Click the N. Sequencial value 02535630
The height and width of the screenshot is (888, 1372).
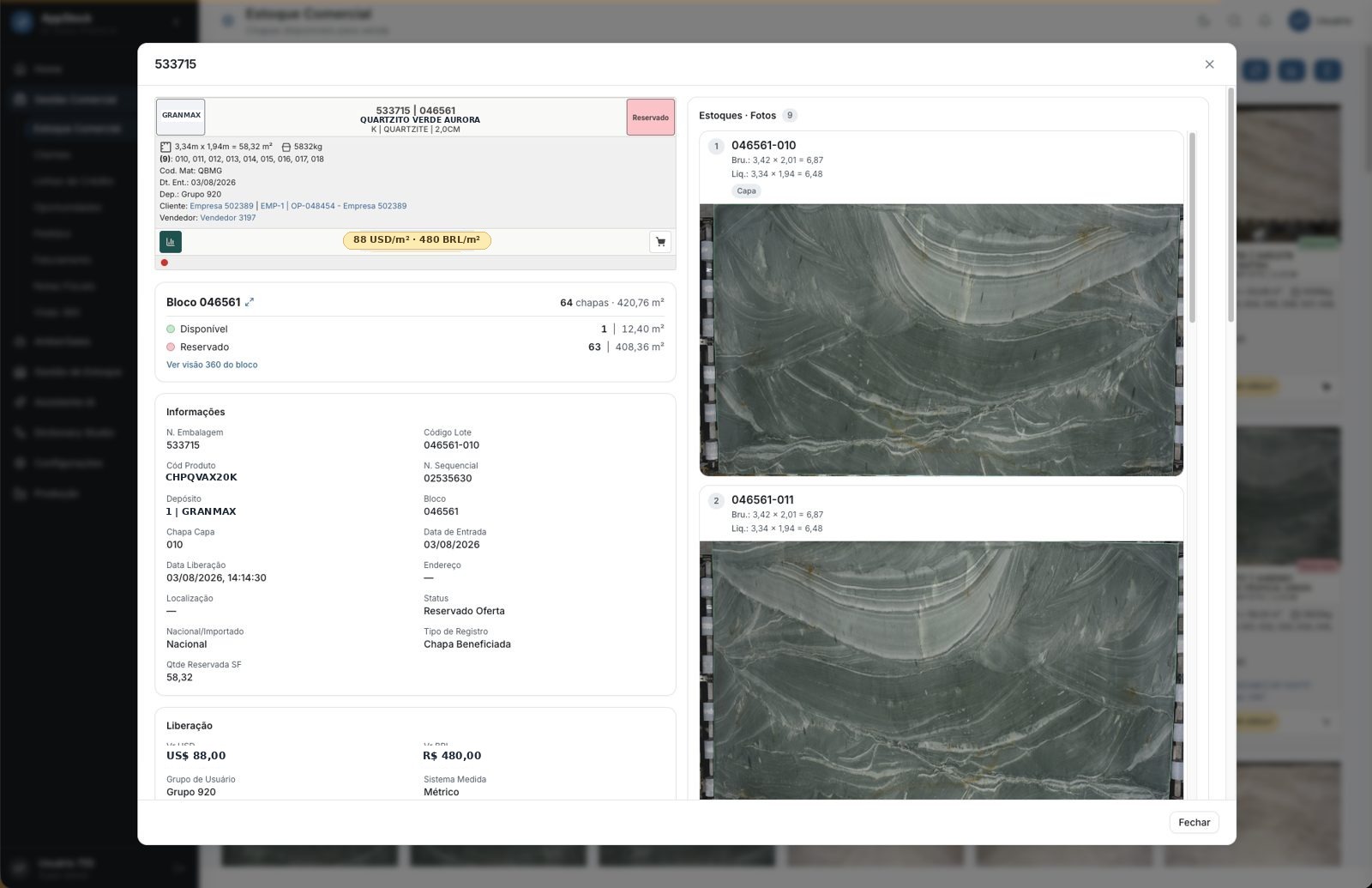[x=448, y=479]
